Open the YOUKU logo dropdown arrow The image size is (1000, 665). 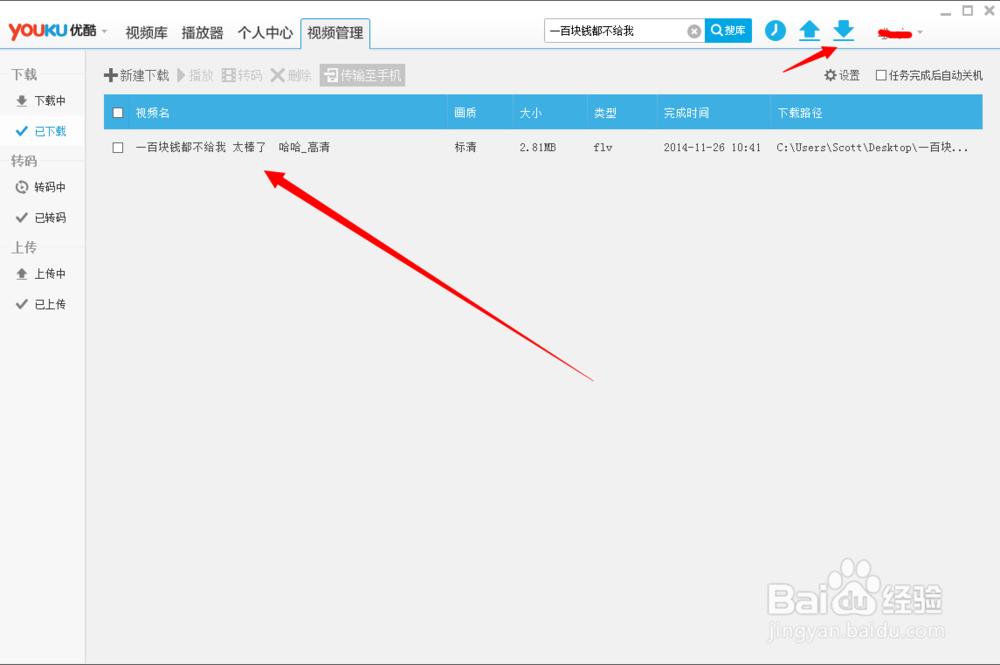tap(104, 30)
